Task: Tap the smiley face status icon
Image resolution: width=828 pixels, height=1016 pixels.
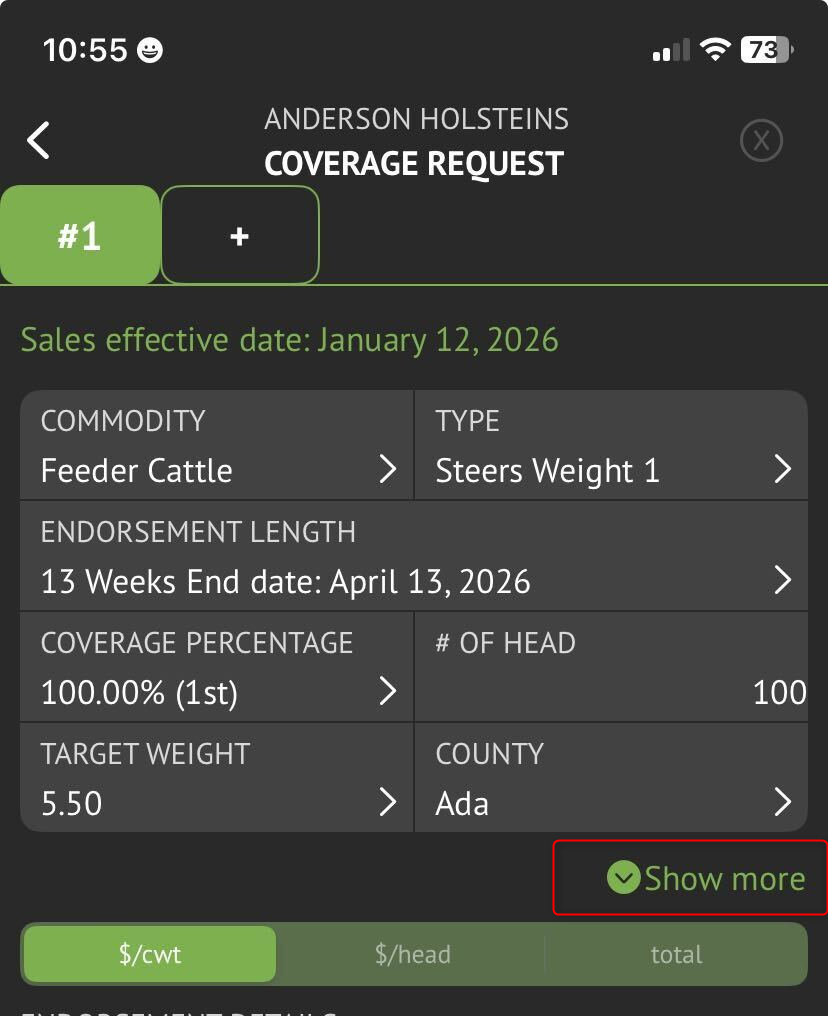Action: (150, 49)
